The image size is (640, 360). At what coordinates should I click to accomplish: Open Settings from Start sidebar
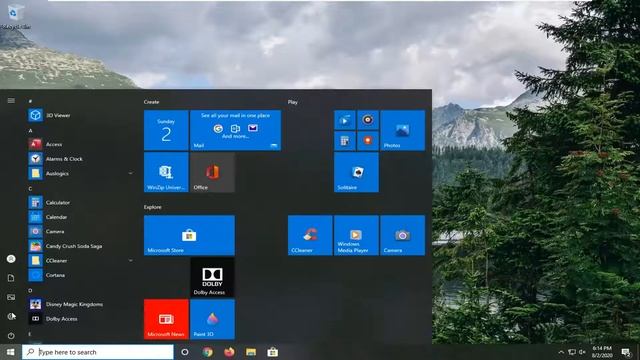pos(11,316)
